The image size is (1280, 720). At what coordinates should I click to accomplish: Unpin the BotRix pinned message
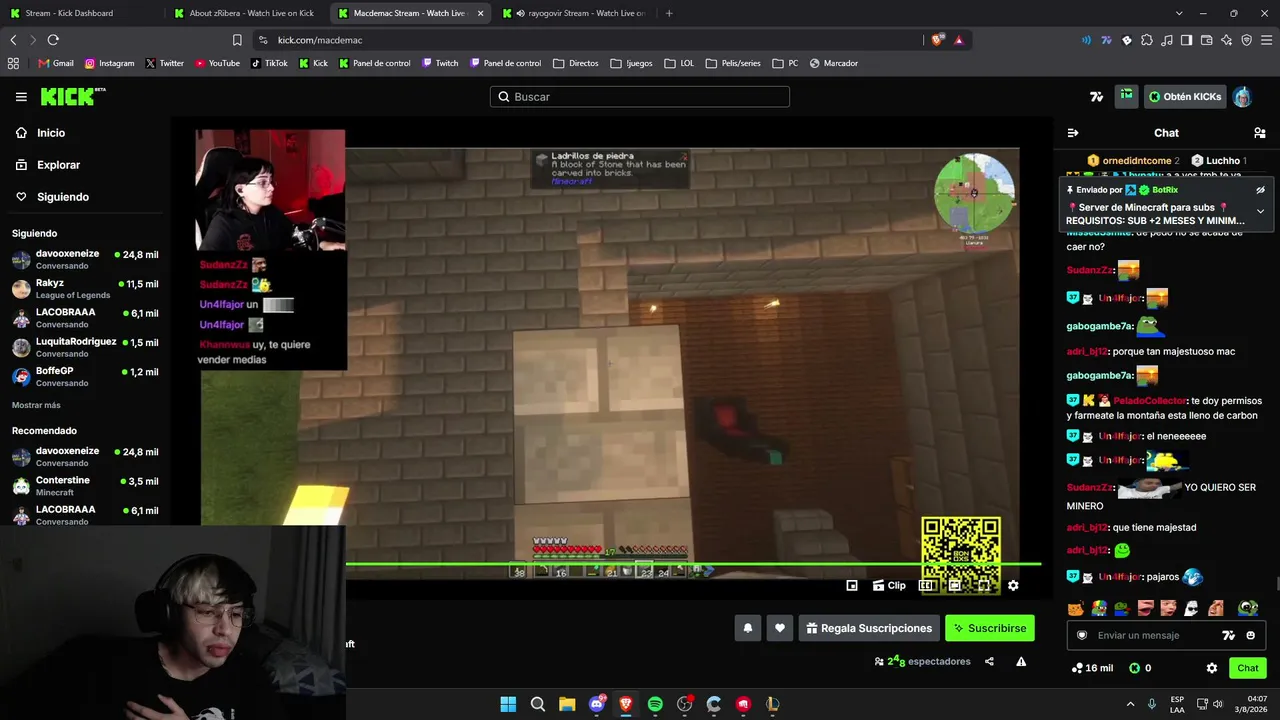1260,190
